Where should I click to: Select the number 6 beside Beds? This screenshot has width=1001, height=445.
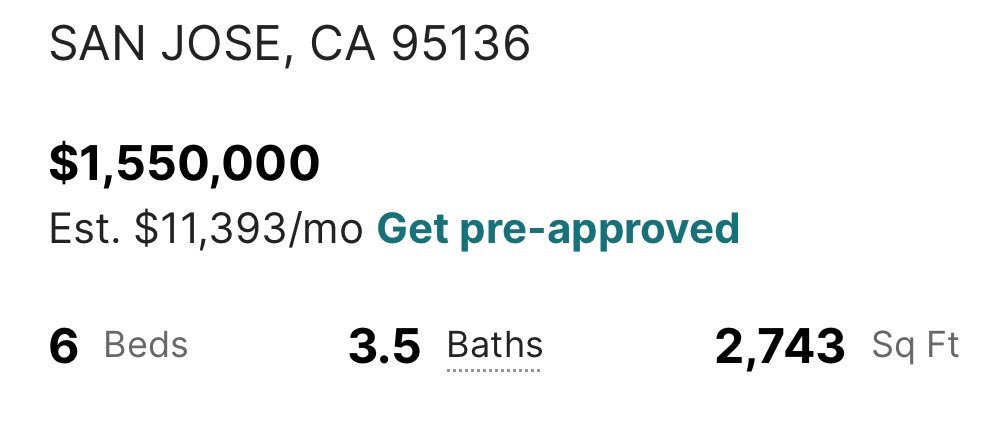pyautogui.click(x=63, y=346)
